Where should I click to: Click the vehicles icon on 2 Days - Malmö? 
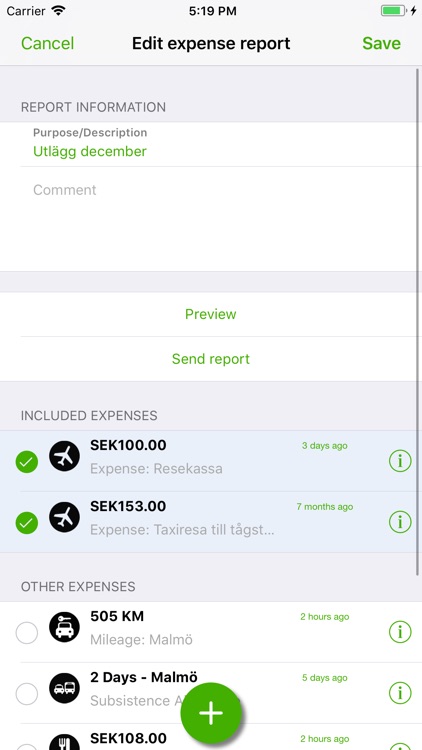tap(65, 688)
